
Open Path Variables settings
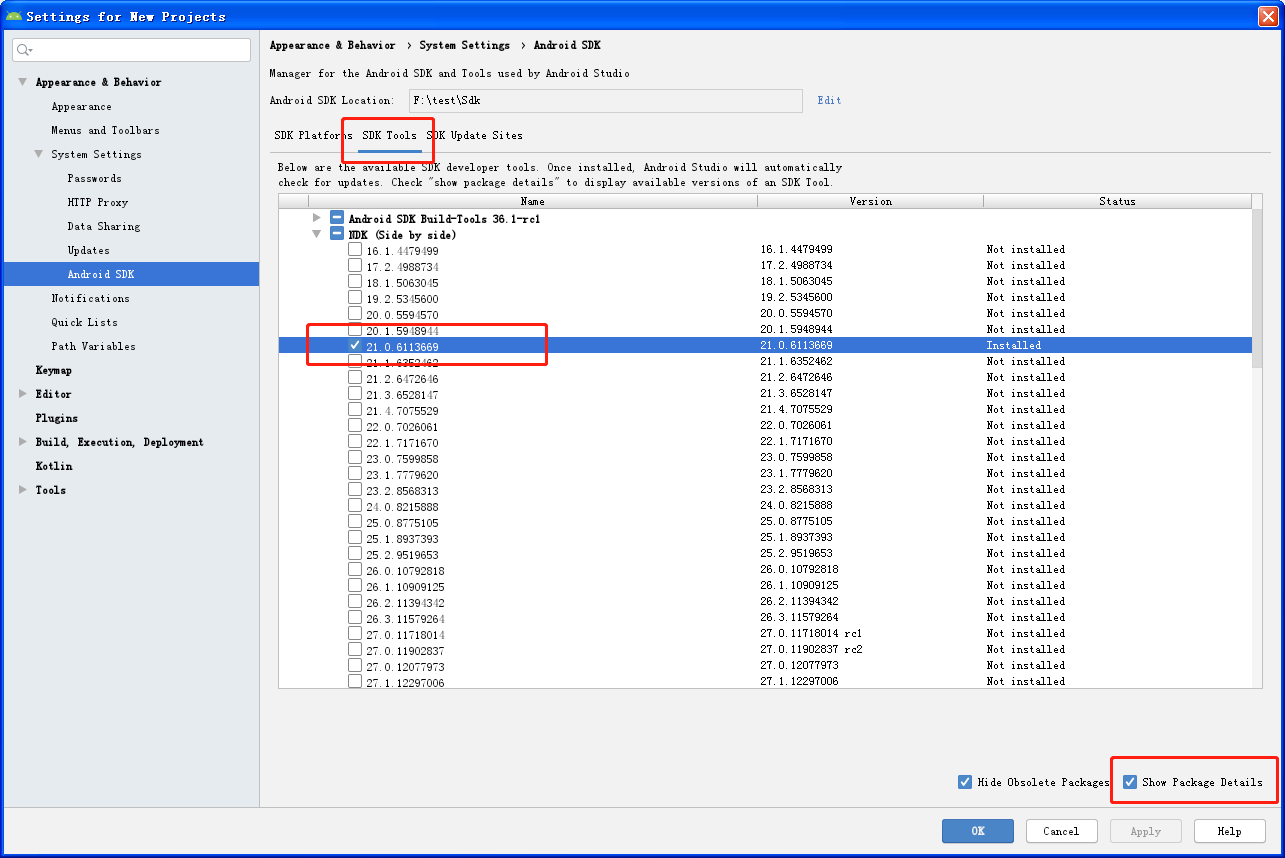point(94,346)
